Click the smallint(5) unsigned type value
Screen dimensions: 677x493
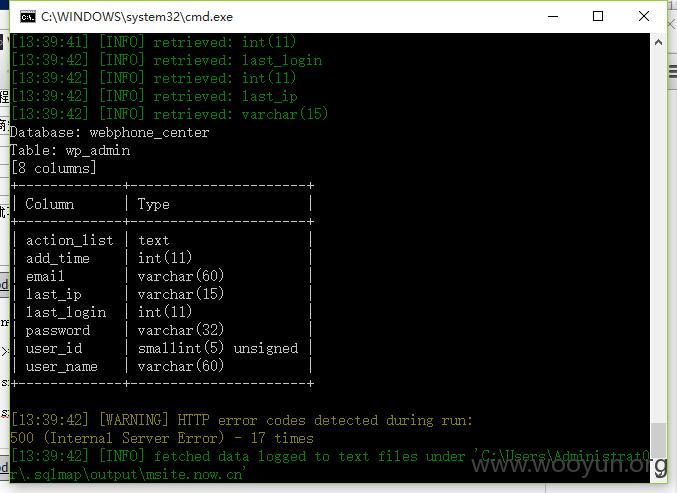pos(218,348)
